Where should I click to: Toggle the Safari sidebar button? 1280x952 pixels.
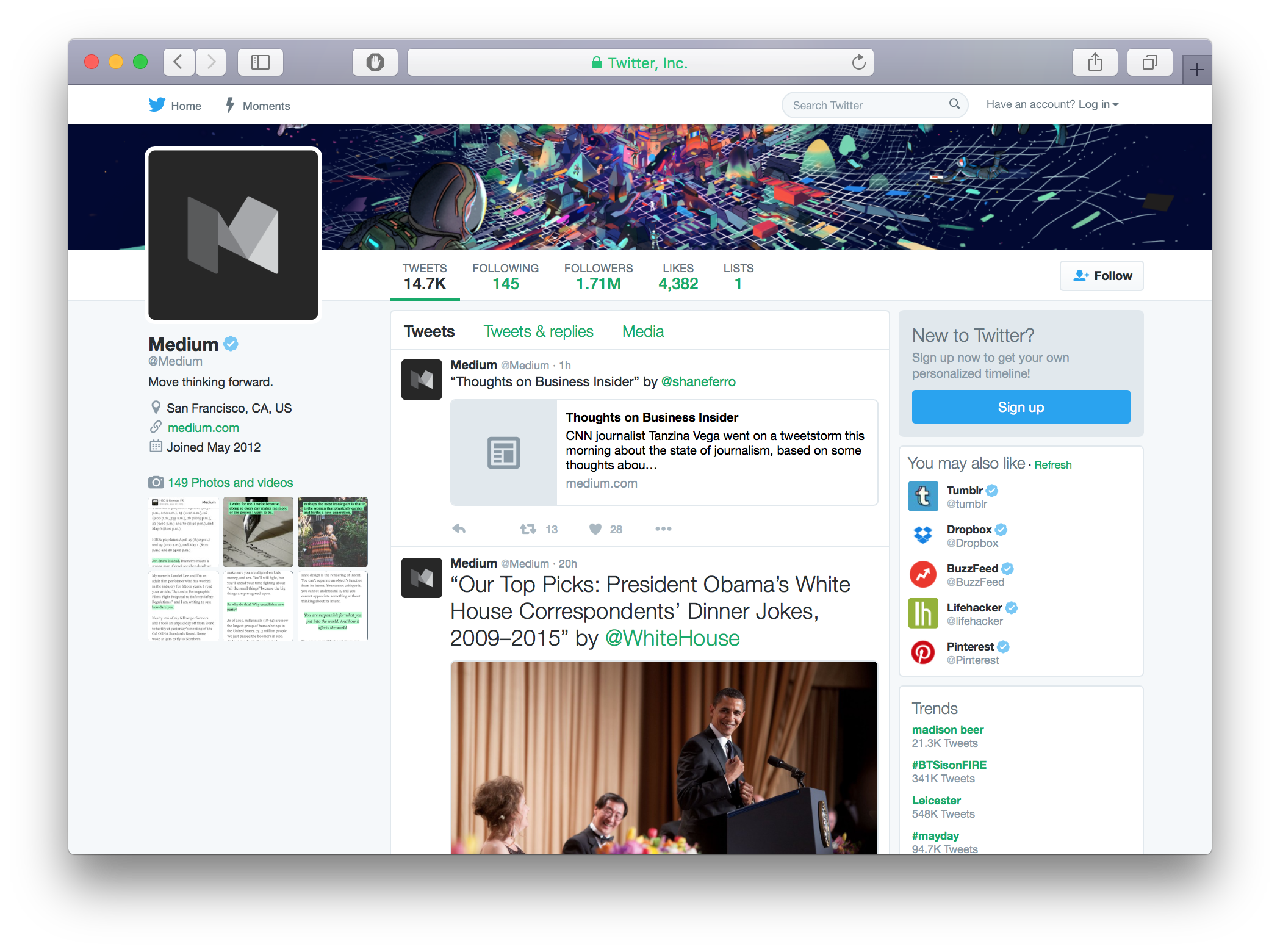261,62
